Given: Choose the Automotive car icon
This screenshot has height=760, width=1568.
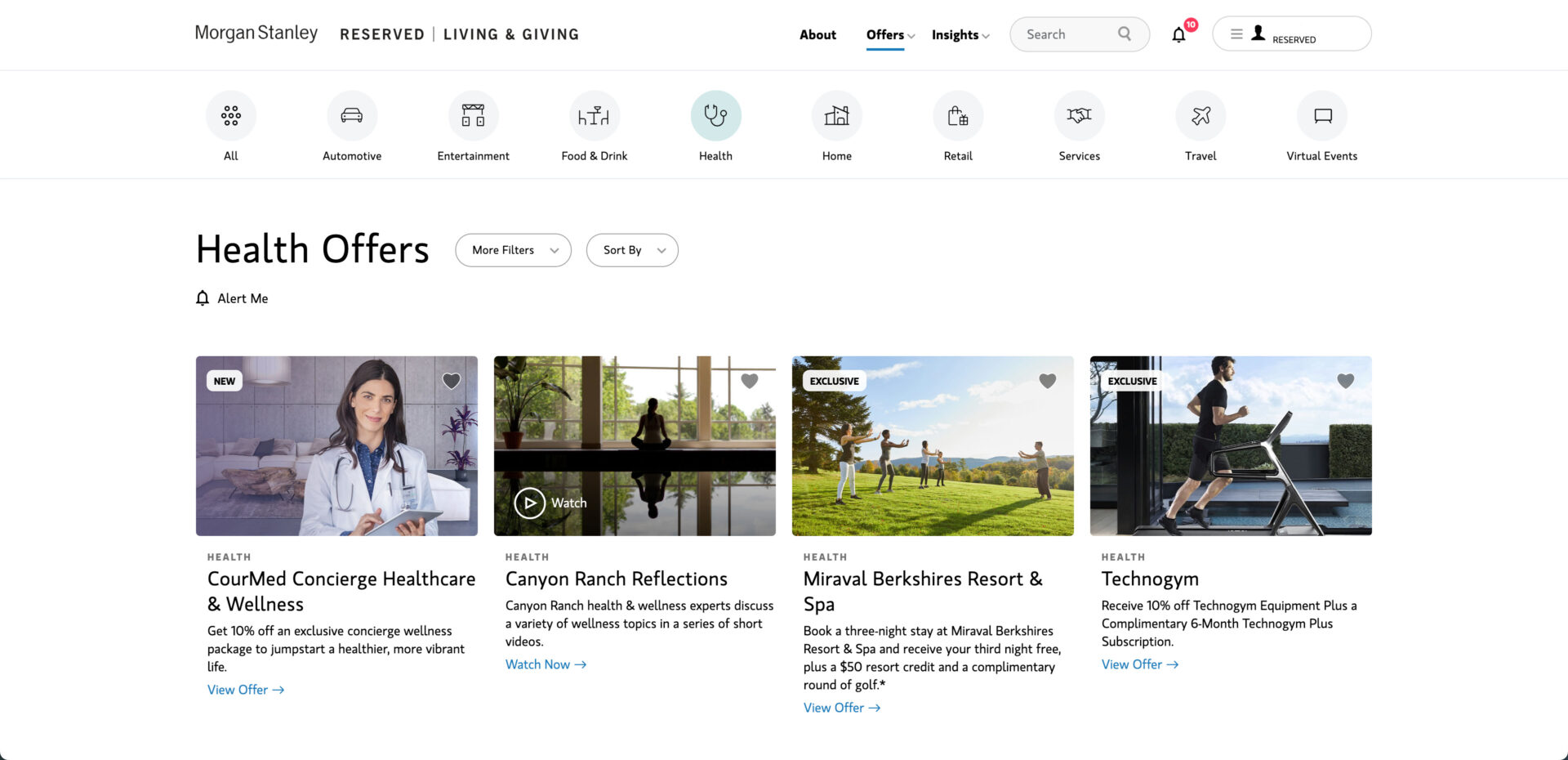Looking at the screenshot, I should [352, 116].
